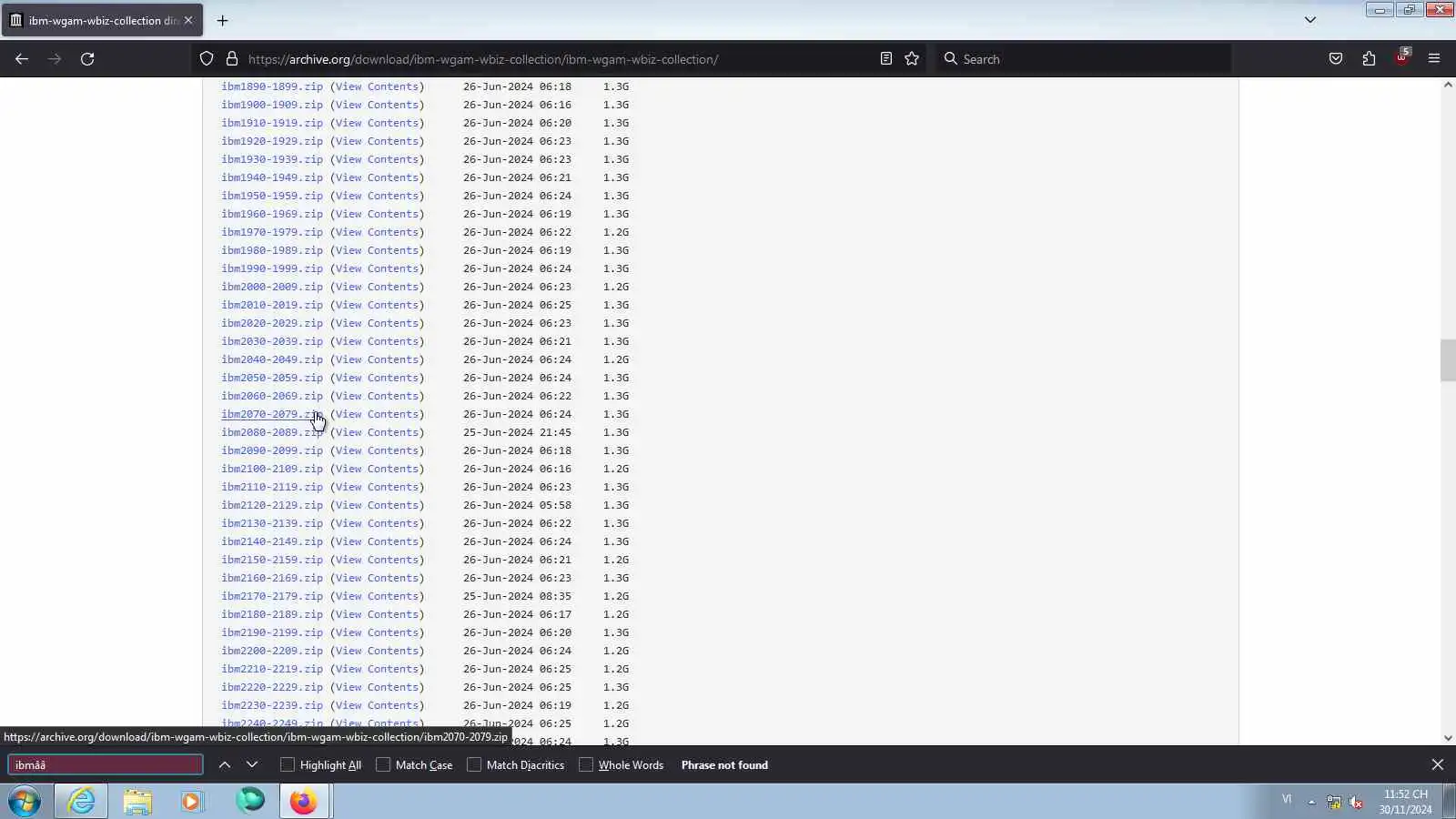Bookmark this page with the star
Viewport: 1456px width, 819px height.
click(912, 59)
